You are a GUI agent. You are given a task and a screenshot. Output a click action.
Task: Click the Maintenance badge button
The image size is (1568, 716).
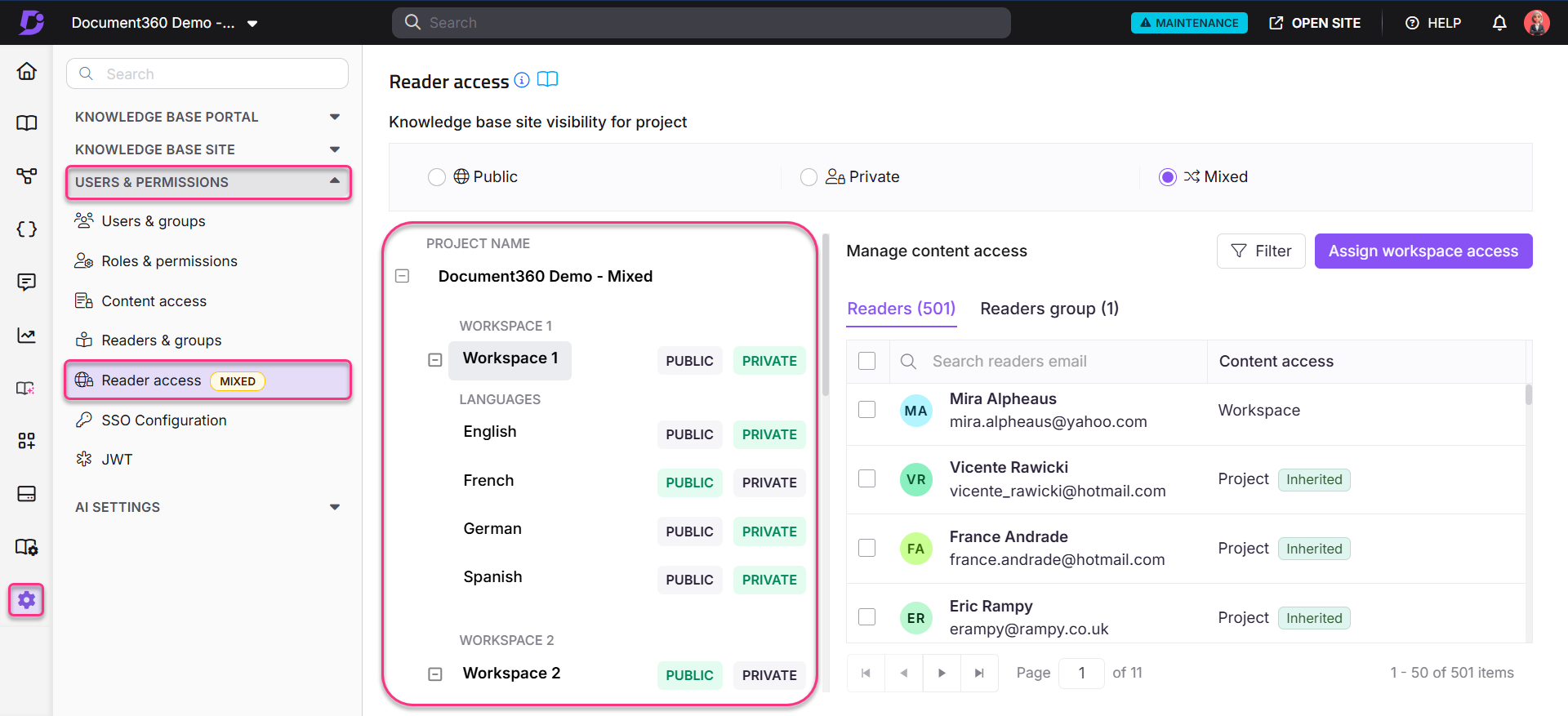[x=1189, y=23]
